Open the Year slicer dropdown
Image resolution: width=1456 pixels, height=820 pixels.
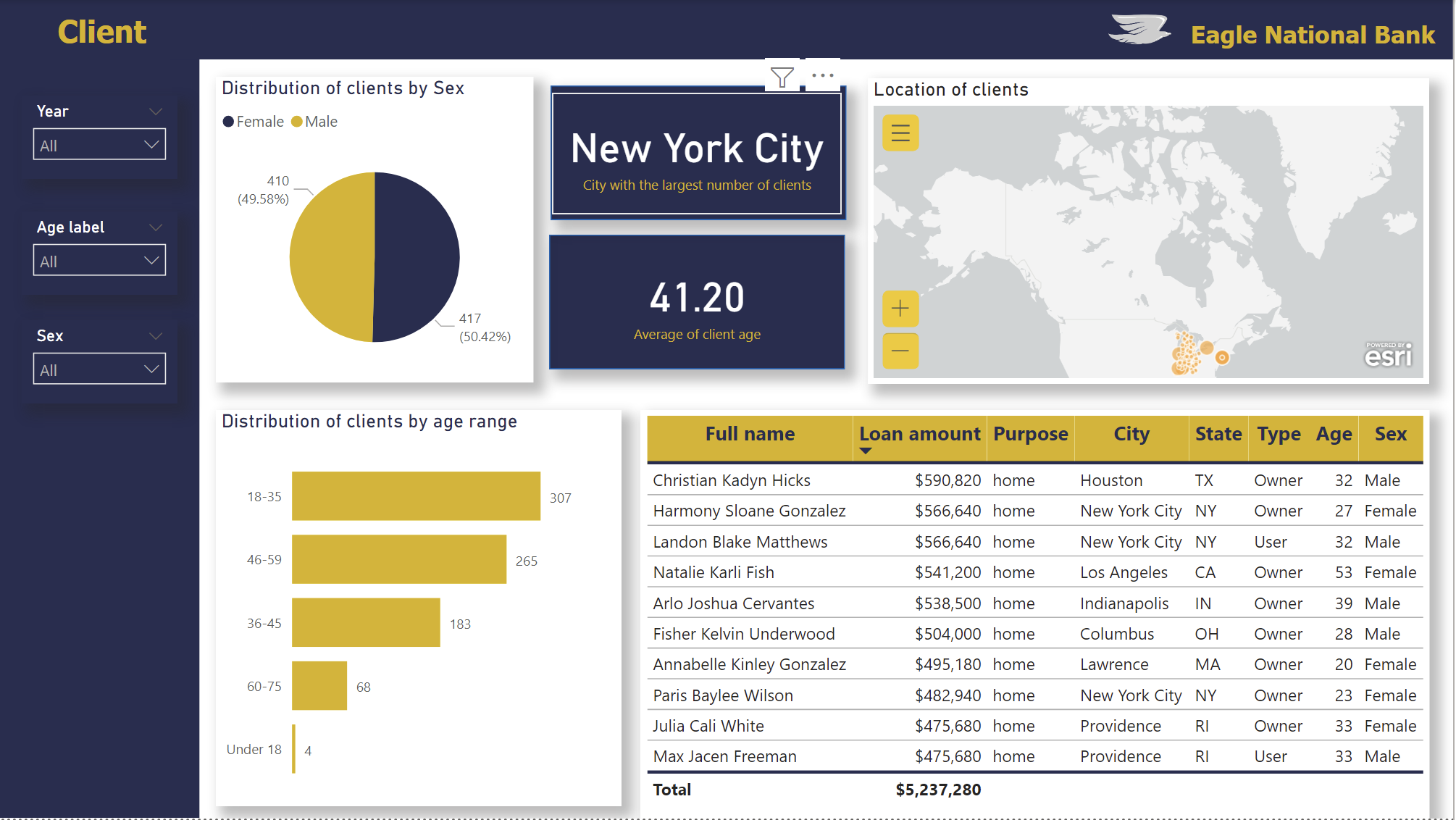(152, 144)
